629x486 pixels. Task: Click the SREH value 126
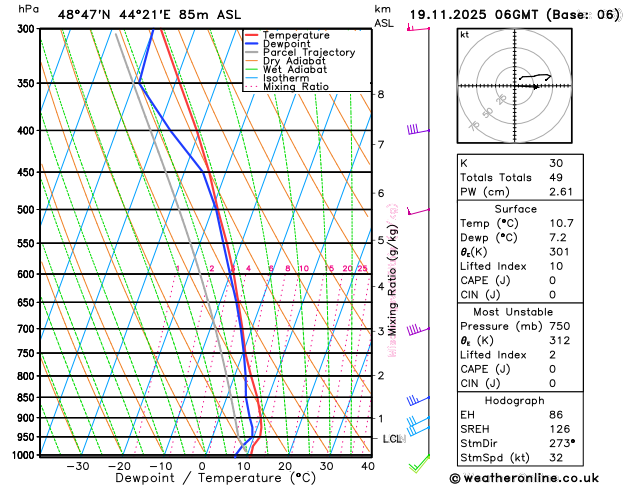point(560,429)
